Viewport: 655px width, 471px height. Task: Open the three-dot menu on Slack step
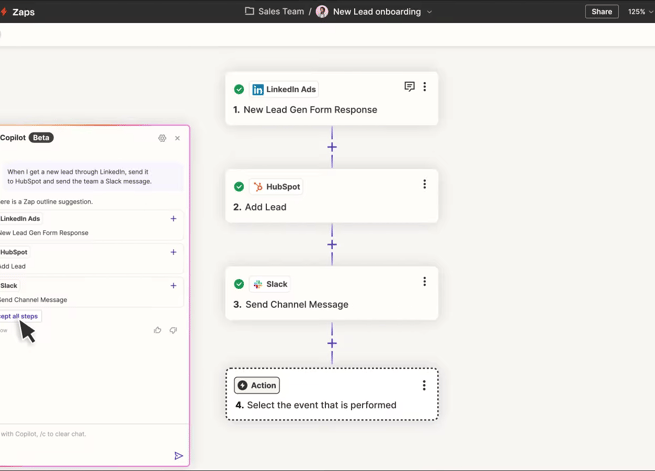click(x=425, y=281)
